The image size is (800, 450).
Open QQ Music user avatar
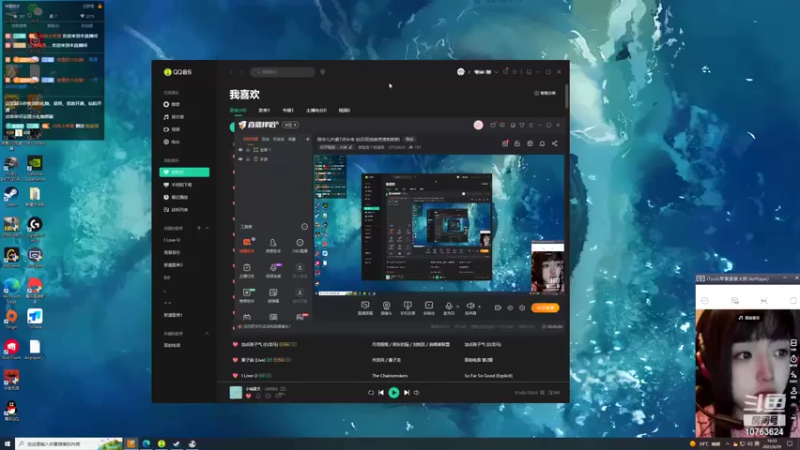coord(461,72)
